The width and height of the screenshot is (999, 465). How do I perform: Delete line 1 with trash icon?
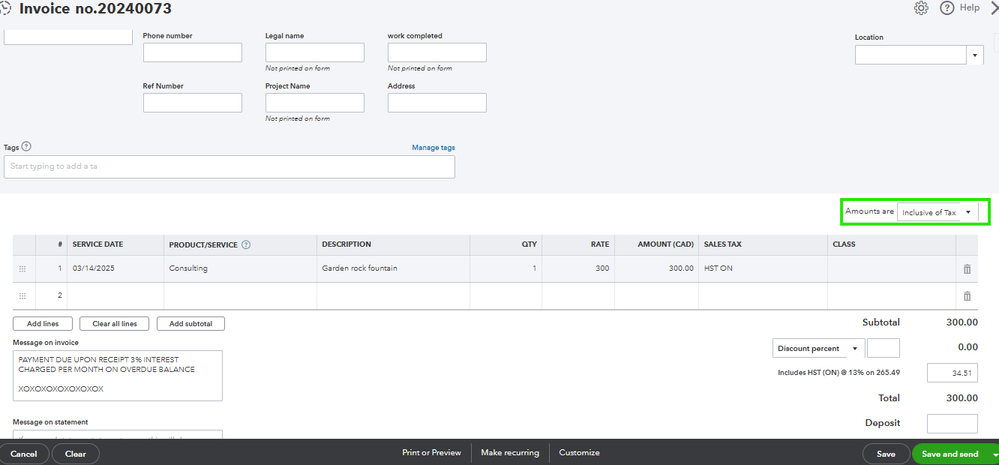(x=967, y=269)
